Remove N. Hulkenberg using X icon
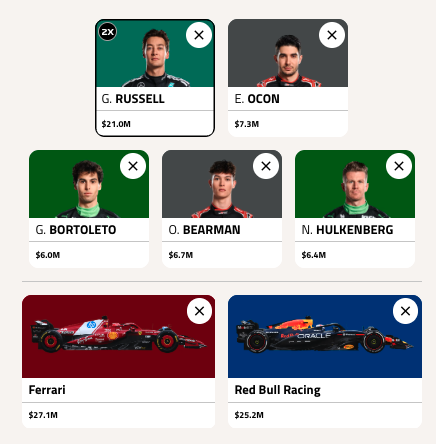Image resolution: width=436 pixels, height=444 pixels. [399, 166]
